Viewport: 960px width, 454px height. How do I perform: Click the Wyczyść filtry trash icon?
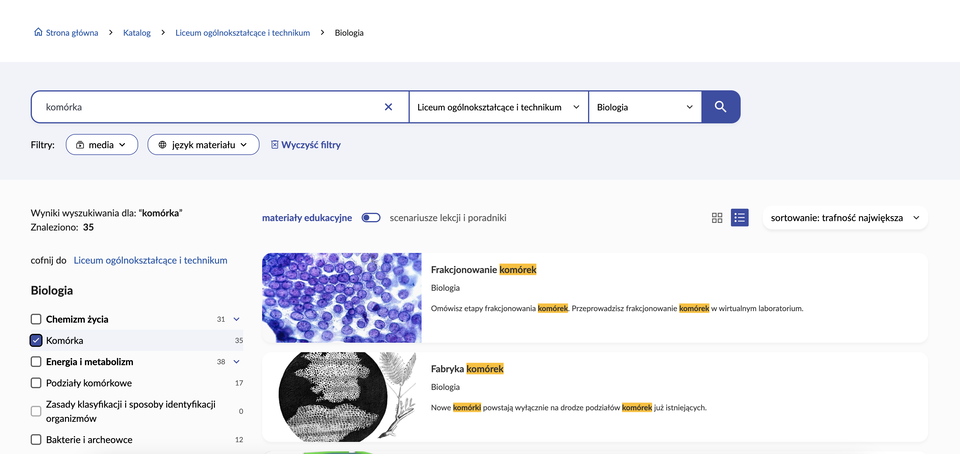[x=275, y=145]
